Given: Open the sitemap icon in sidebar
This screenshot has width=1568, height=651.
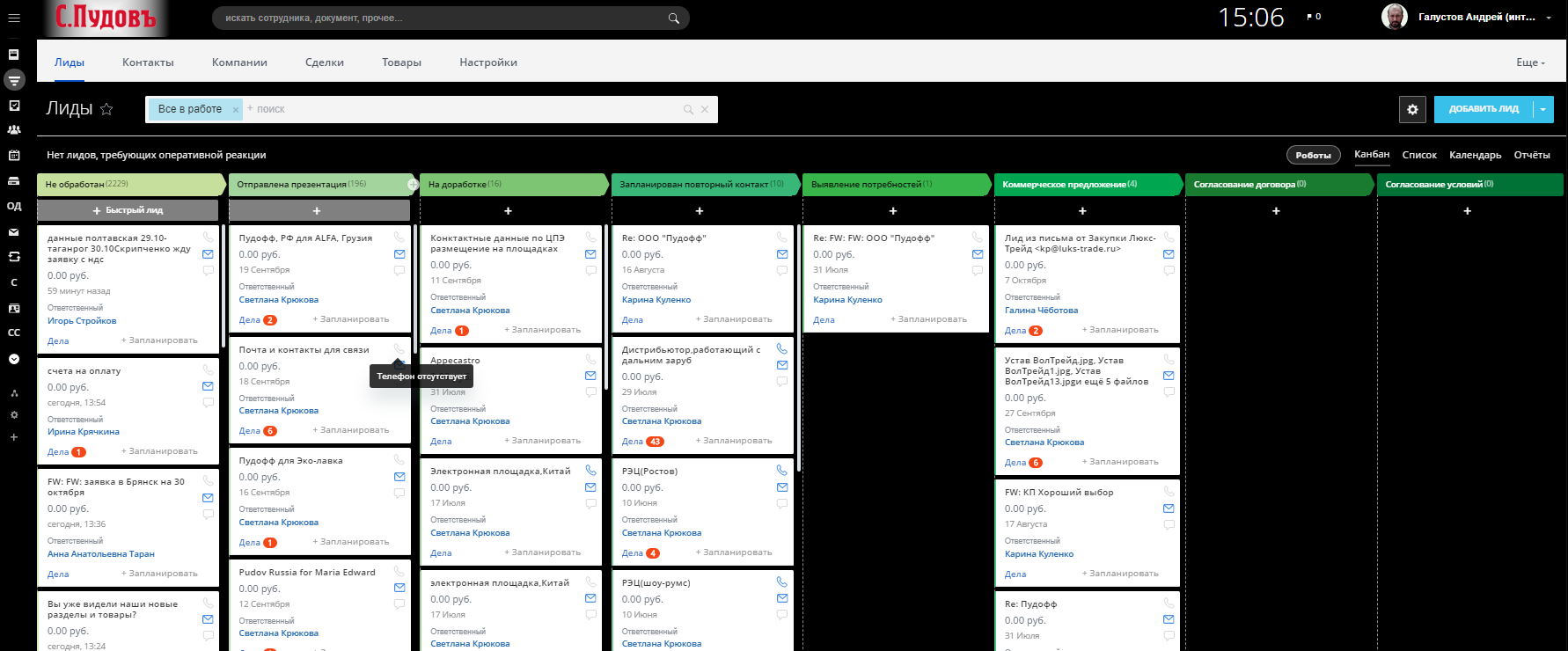Looking at the screenshot, I should pos(14,393).
